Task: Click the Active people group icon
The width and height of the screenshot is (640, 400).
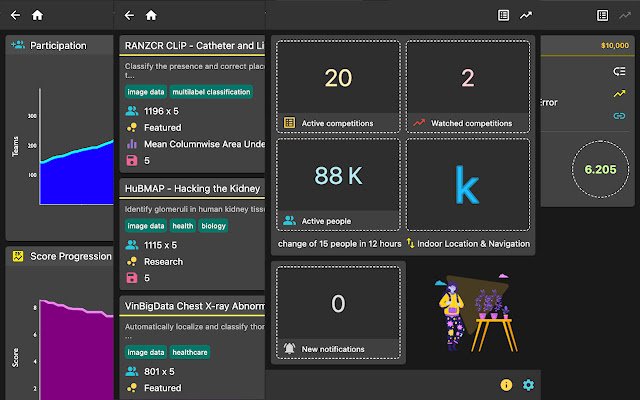Action: pos(289,220)
